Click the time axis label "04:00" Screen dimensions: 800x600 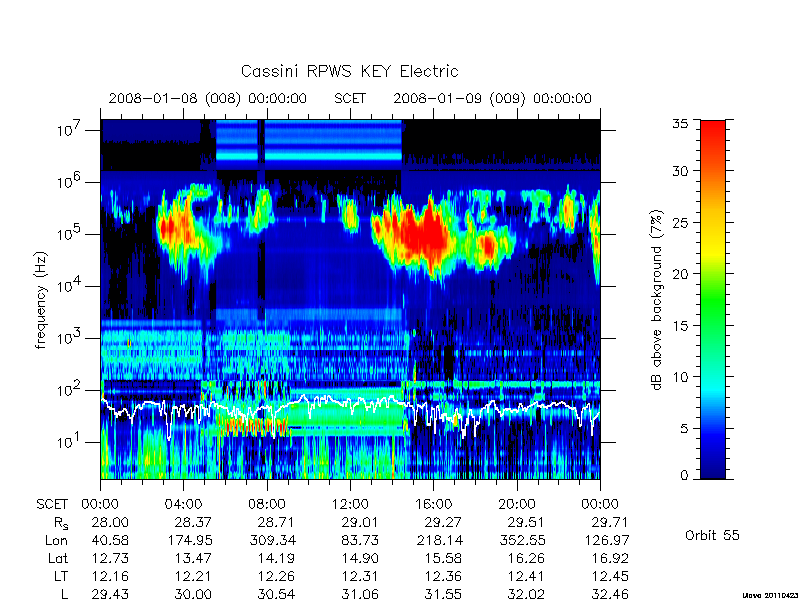point(184,504)
